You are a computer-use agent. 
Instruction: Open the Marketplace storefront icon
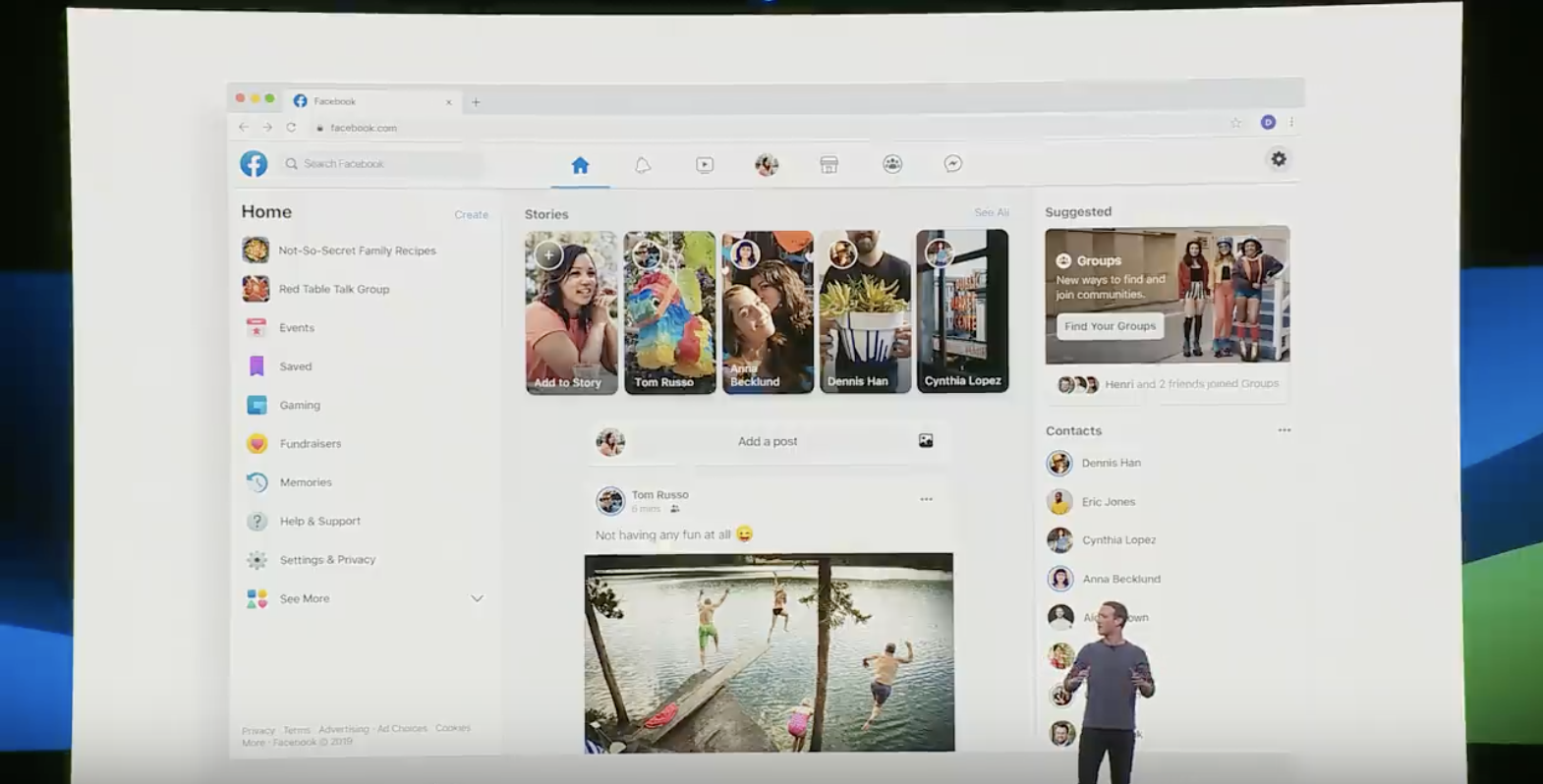tap(829, 165)
